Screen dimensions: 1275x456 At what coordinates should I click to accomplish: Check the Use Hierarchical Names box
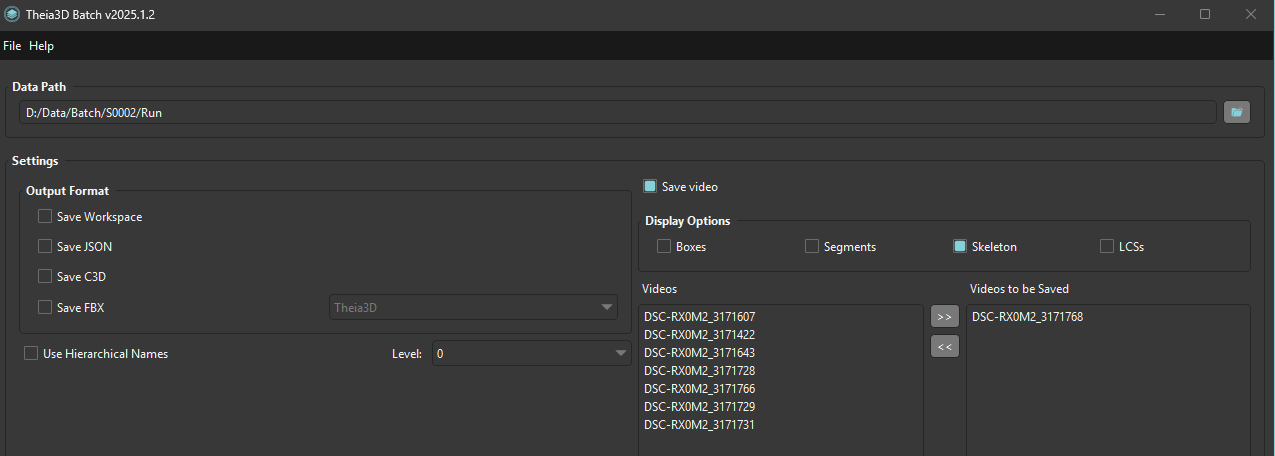(31, 353)
